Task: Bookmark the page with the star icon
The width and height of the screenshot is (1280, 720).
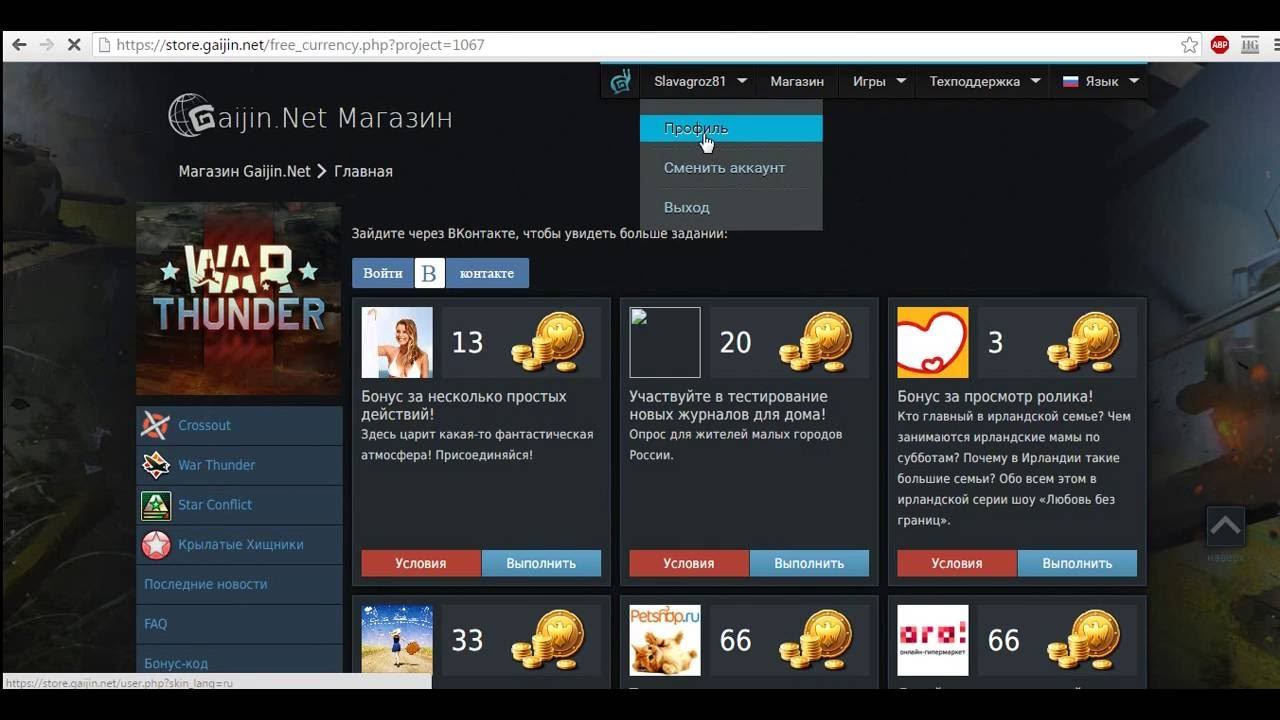Action: (1189, 45)
